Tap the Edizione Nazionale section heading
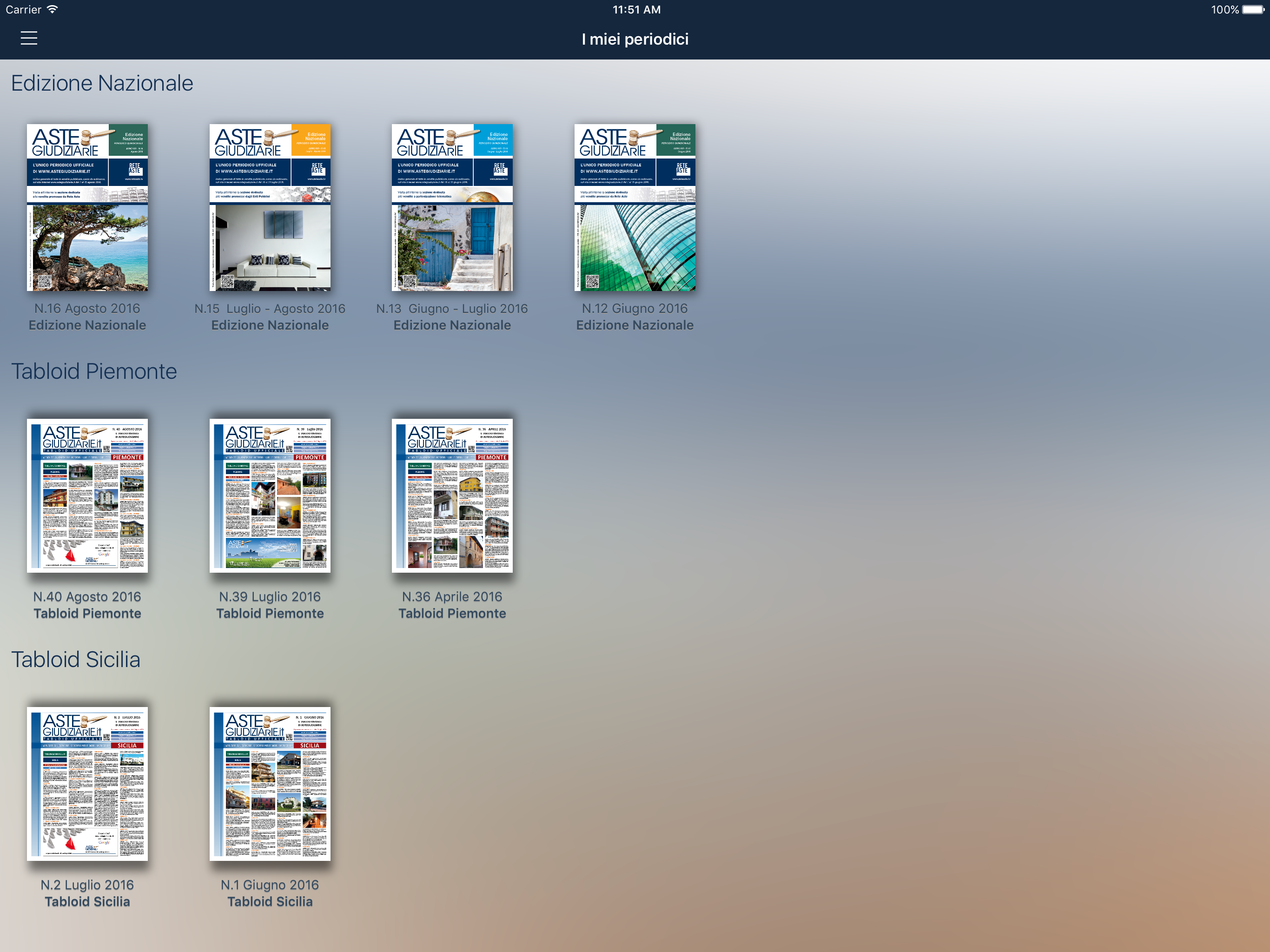Image resolution: width=1270 pixels, height=952 pixels. click(x=102, y=83)
